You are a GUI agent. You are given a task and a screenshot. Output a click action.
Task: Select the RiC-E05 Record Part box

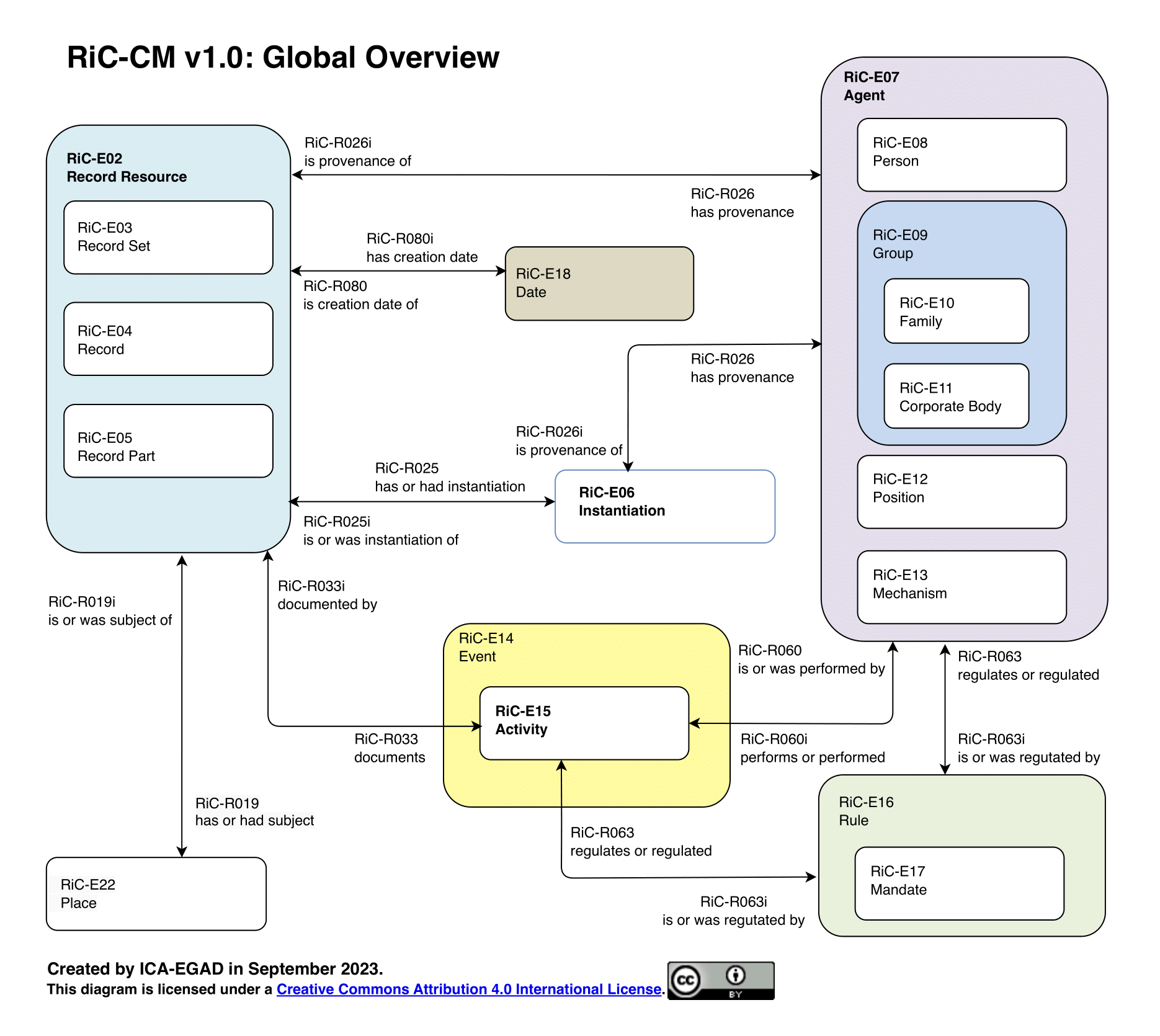[168, 441]
